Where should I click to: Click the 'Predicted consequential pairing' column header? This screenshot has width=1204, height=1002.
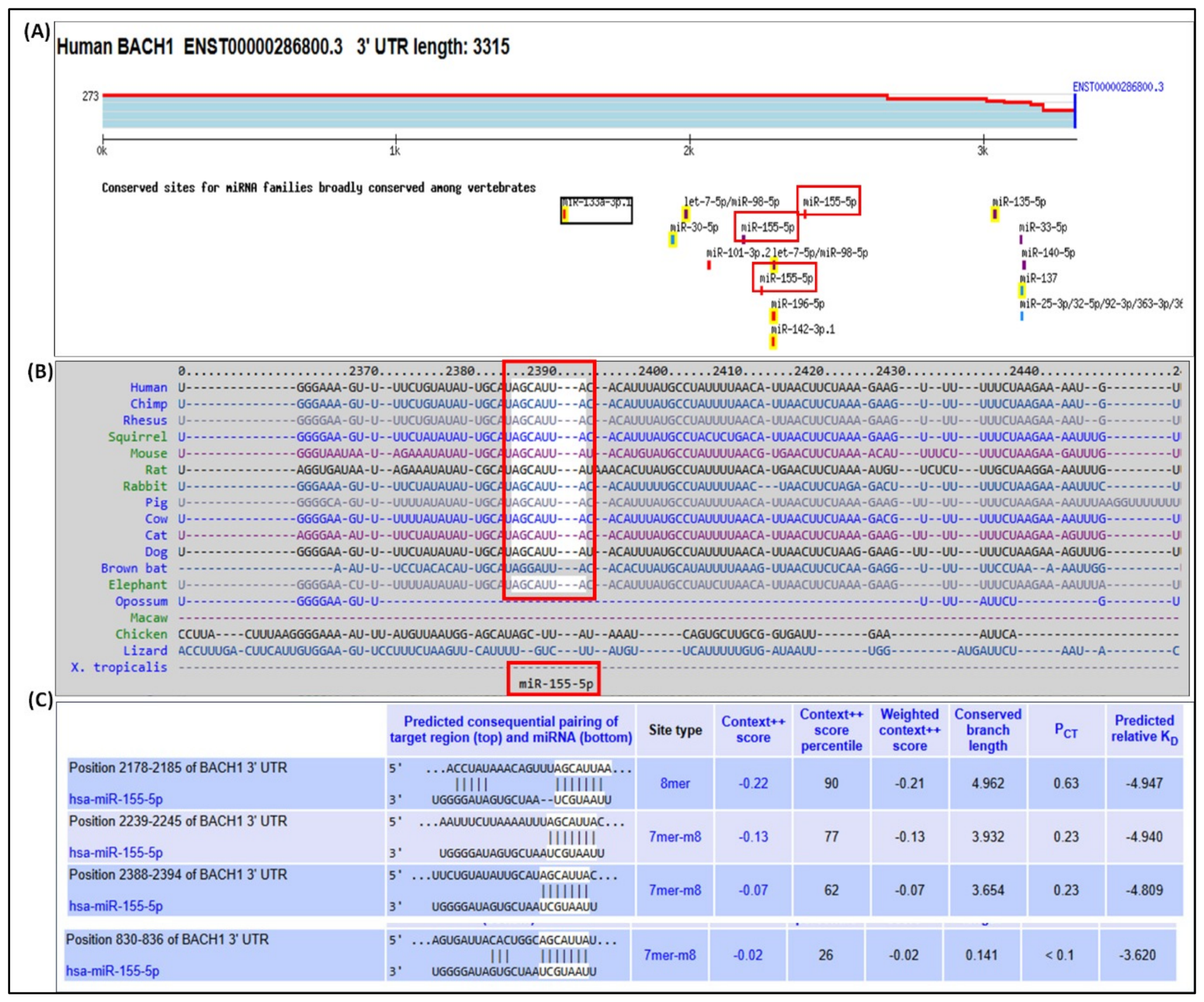point(511,730)
